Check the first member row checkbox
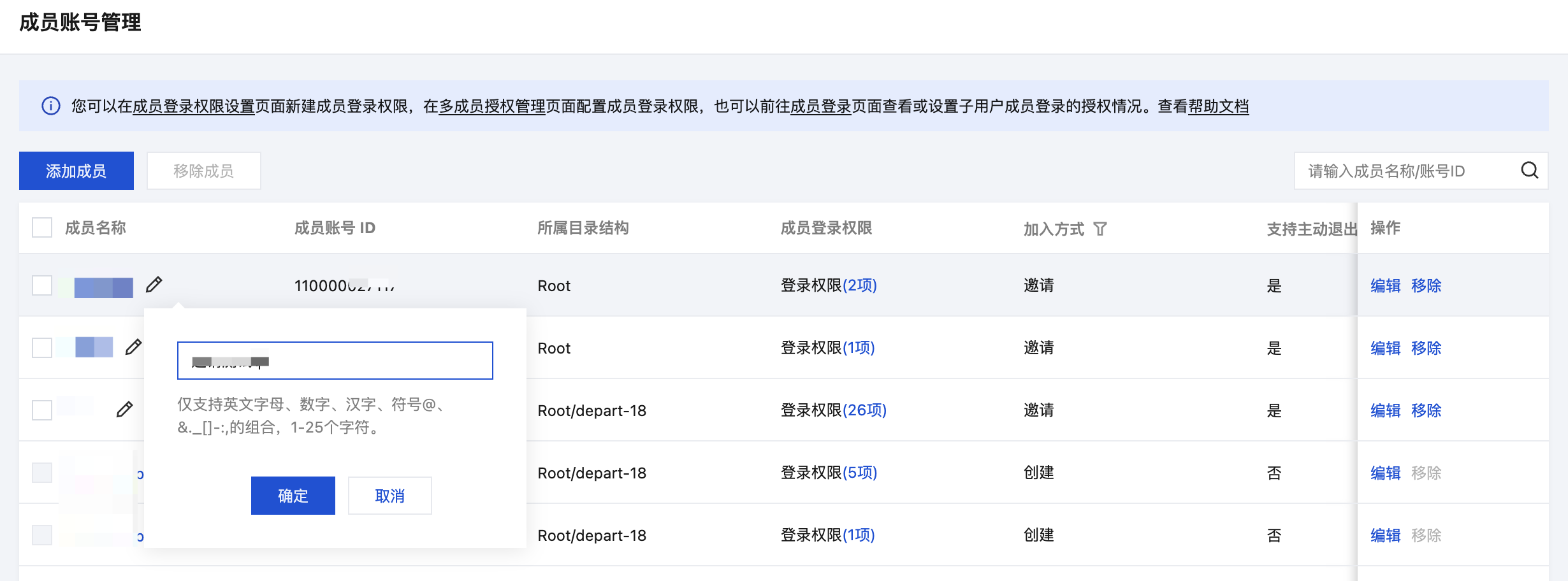The image size is (1568, 581). pos(42,285)
